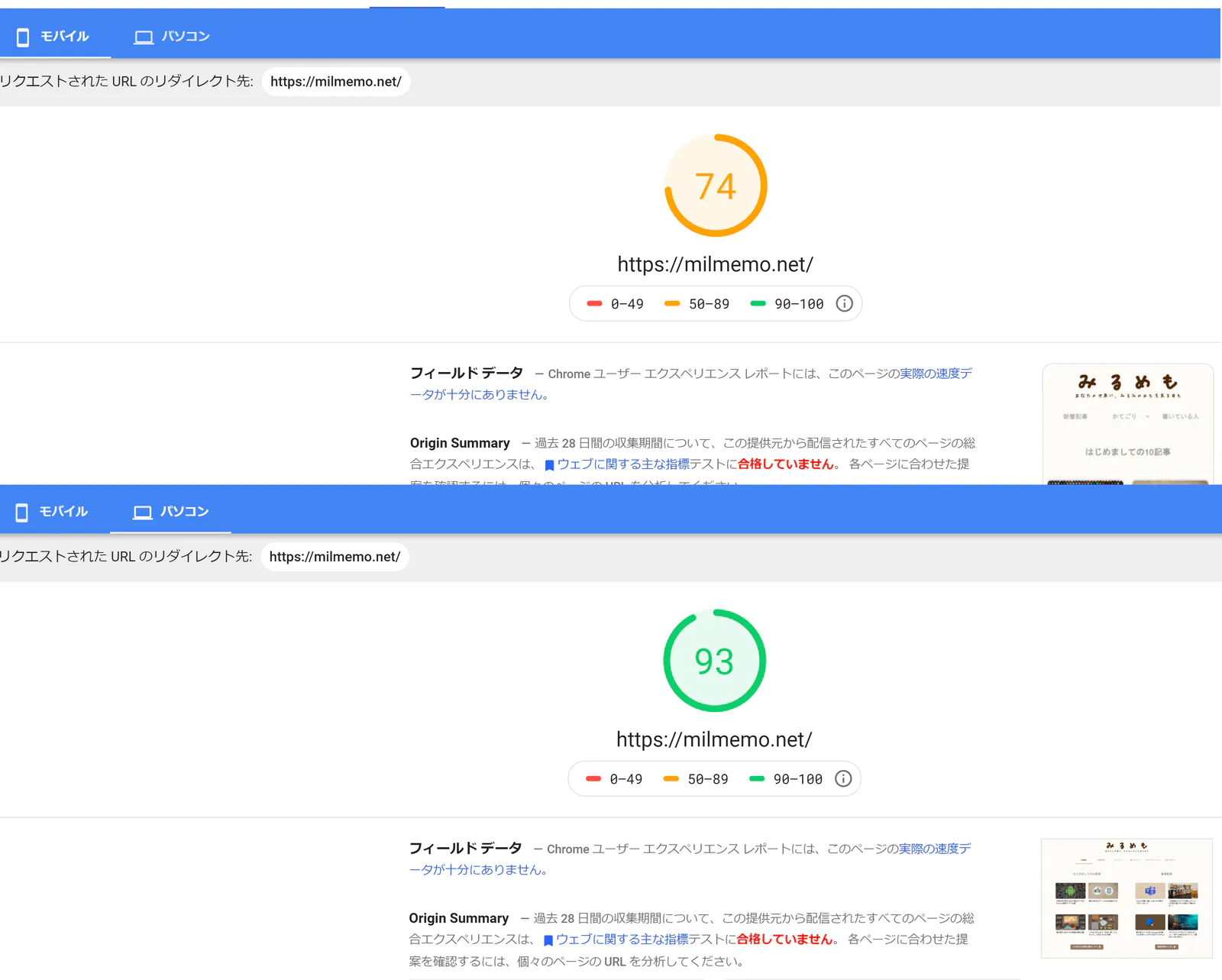Click the orange 74 score gauge

(716, 186)
